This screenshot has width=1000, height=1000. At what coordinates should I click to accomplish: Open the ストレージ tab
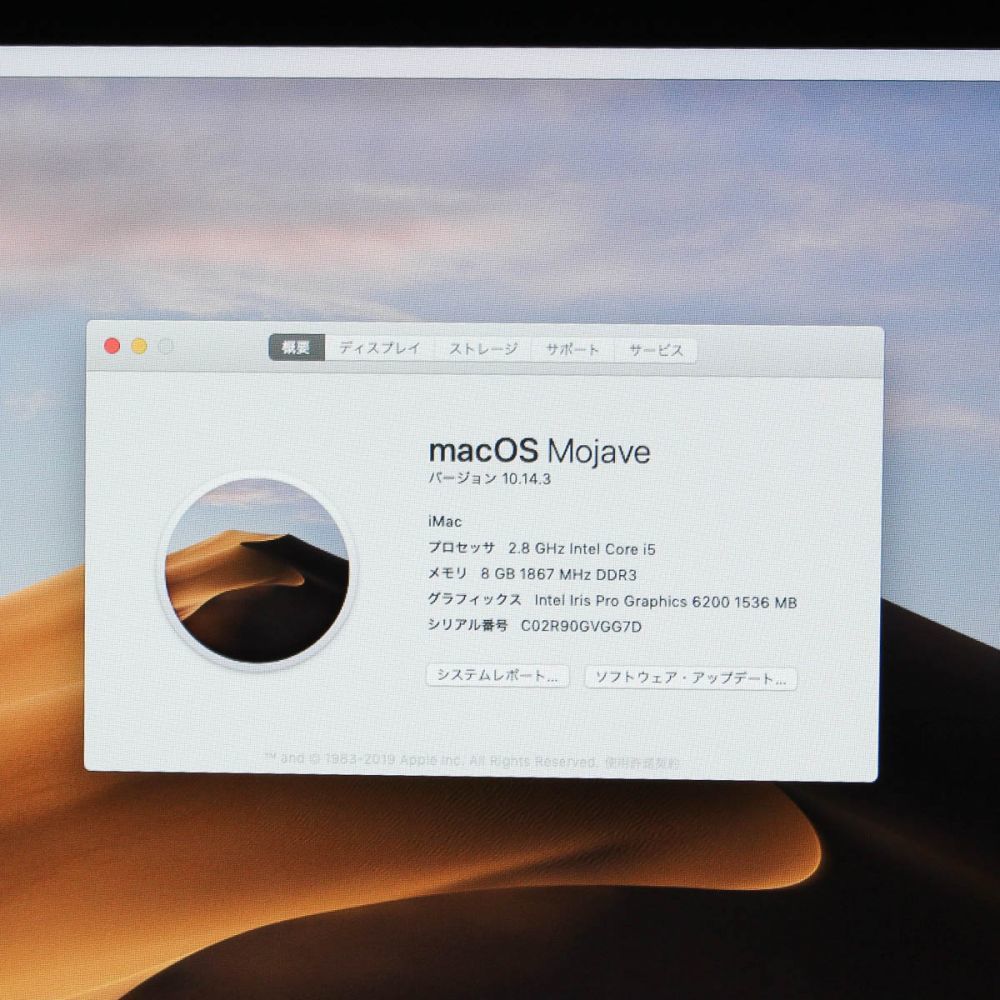(483, 349)
